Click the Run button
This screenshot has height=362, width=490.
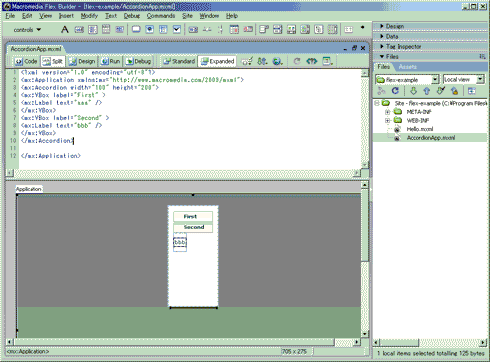[111, 61]
